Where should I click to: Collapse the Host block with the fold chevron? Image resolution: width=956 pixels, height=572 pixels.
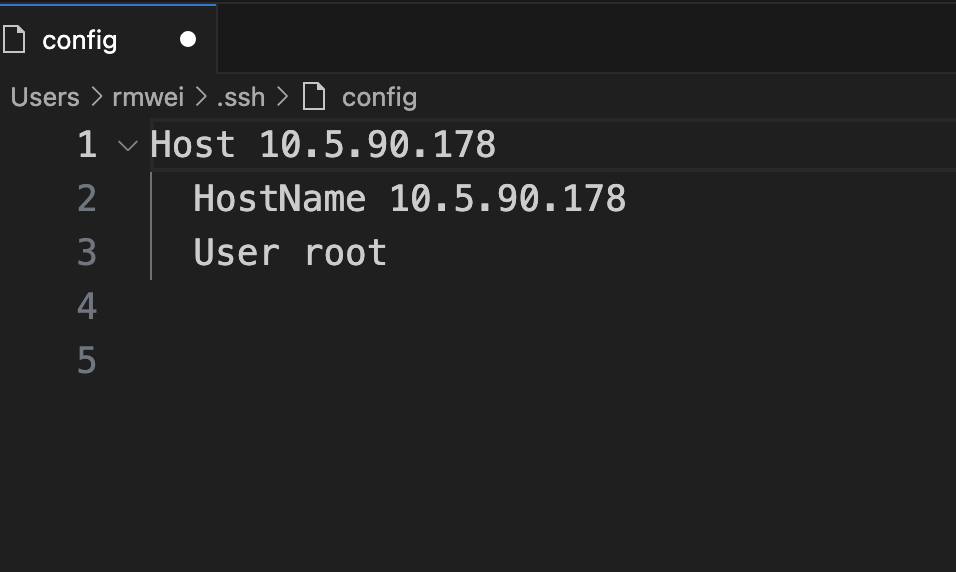(x=127, y=146)
